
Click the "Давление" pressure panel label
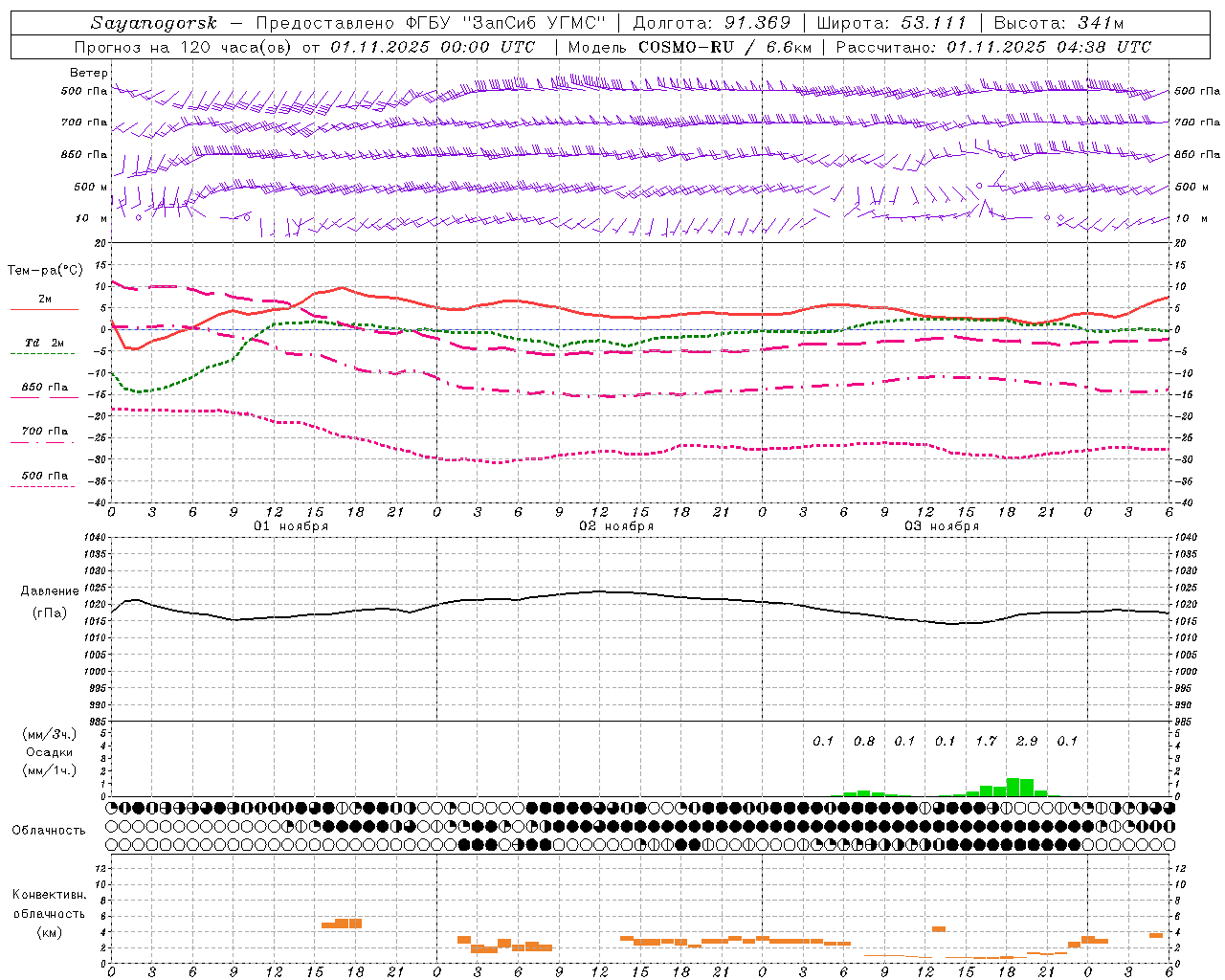tap(50, 591)
